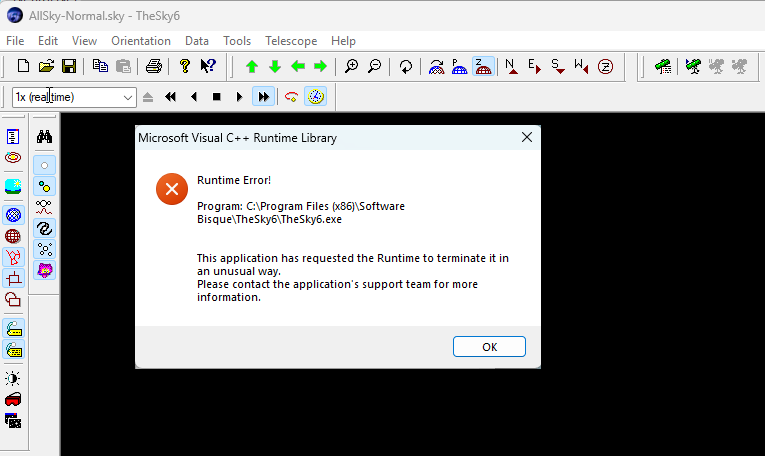Image resolution: width=765 pixels, height=456 pixels.
Task: Select the pole-up (P) orientation icon
Action: coord(459,66)
